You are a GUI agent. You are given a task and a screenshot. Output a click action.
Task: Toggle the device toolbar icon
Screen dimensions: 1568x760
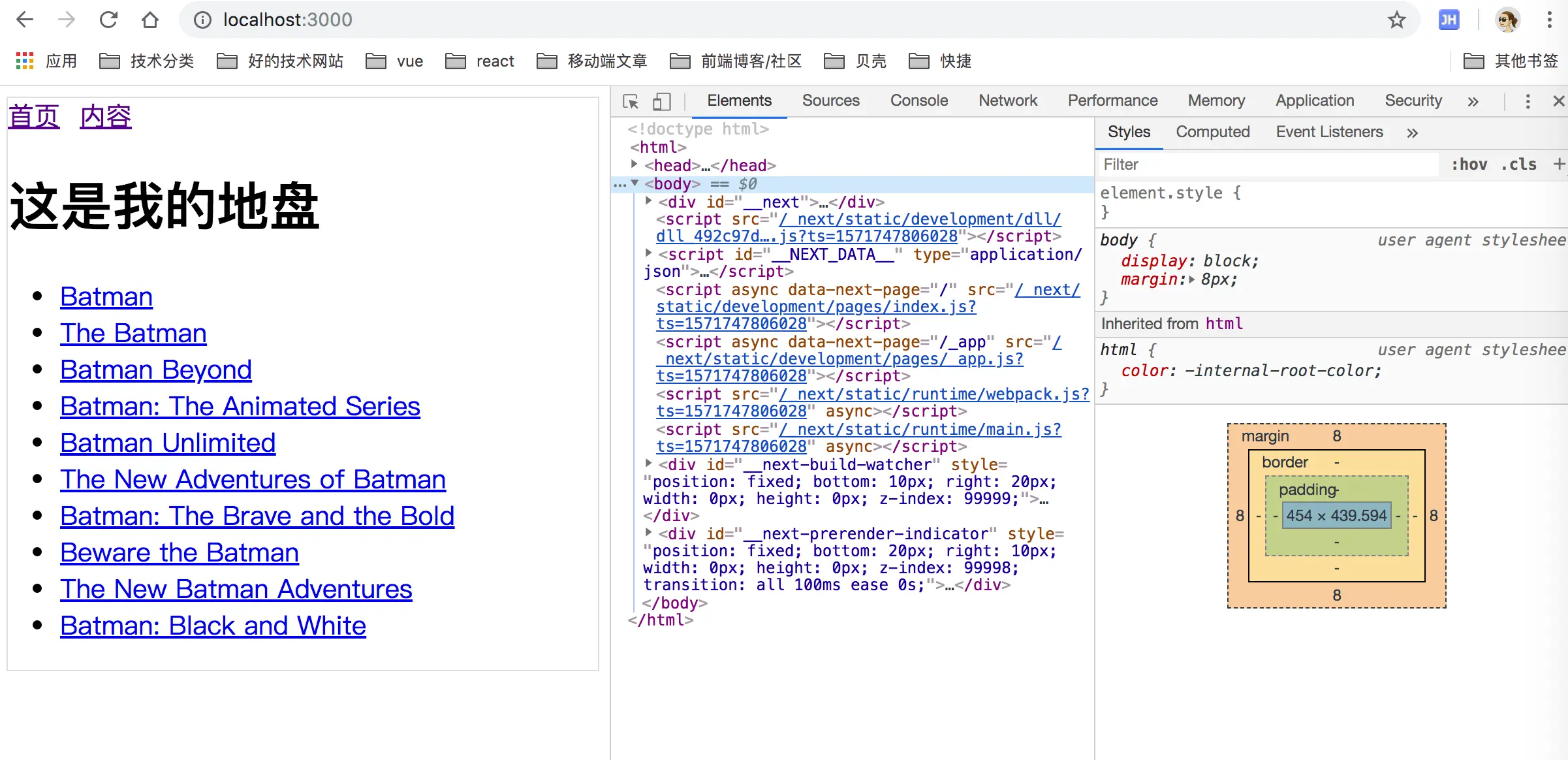click(x=661, y=101)
